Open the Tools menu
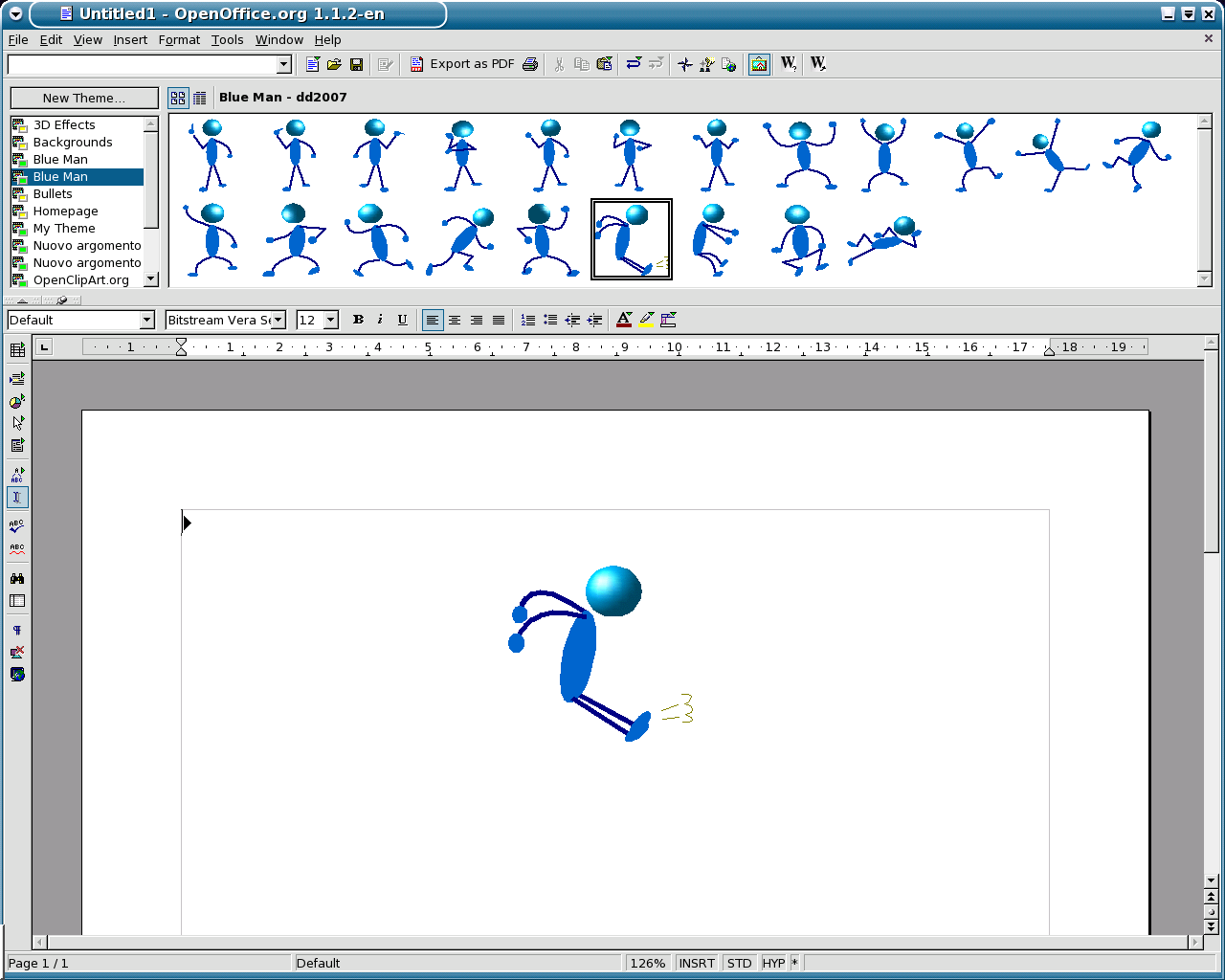The image size is (1225, 980). [227, 40]
